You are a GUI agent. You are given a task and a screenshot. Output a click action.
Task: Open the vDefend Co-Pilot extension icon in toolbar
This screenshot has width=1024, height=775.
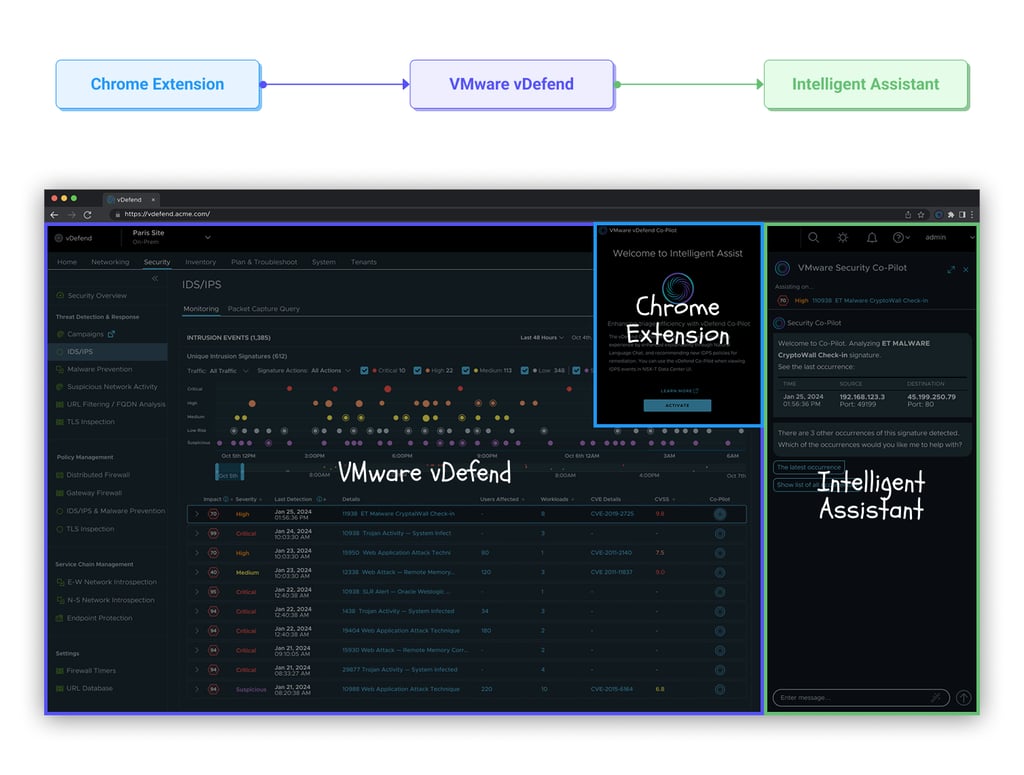click(x=939, y=214)
